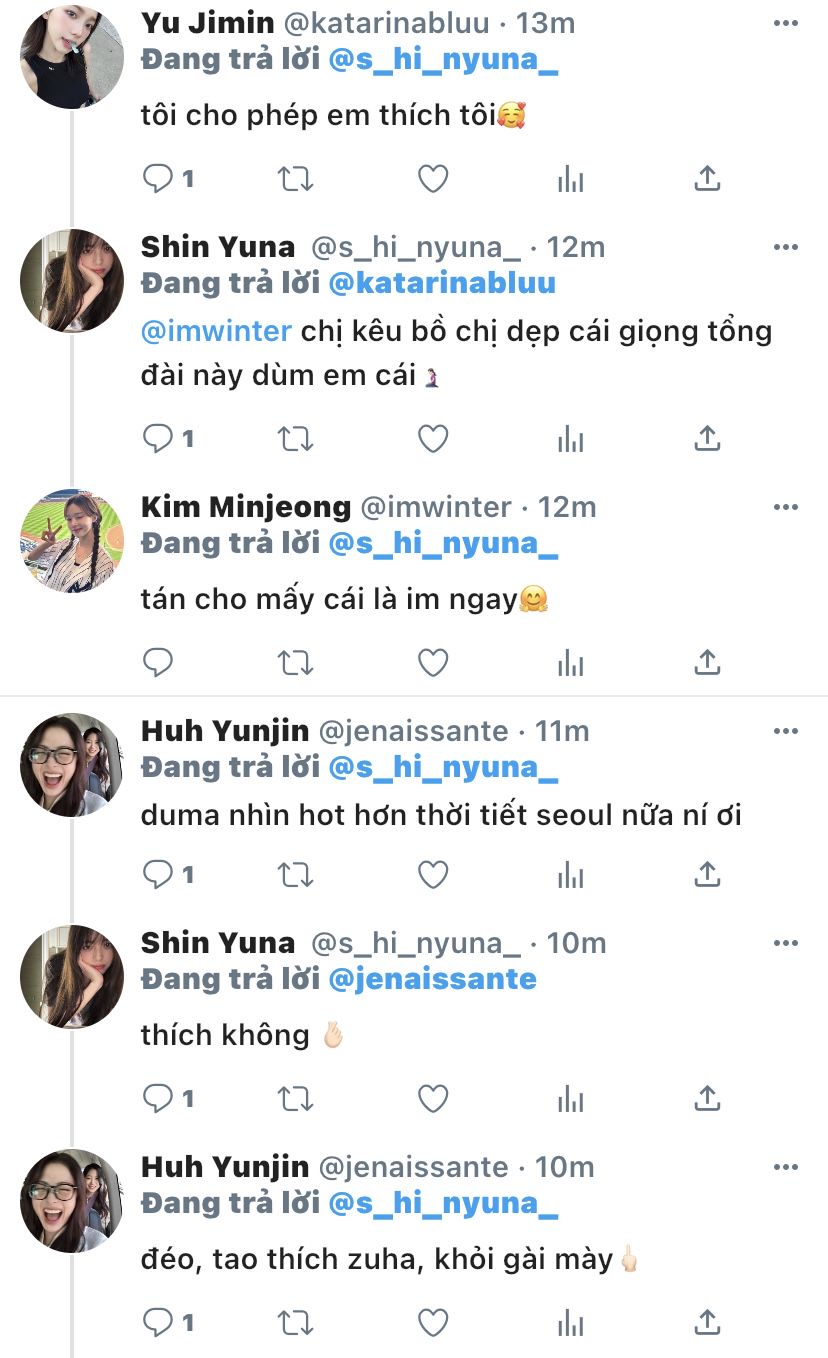Share Huh Yunjin's zuha tweet

[707, 1322]
